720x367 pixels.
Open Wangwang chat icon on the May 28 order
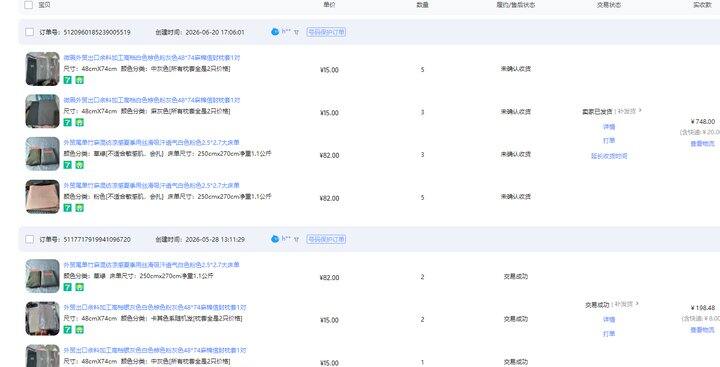pyautogui.click(x=275, y=239)
